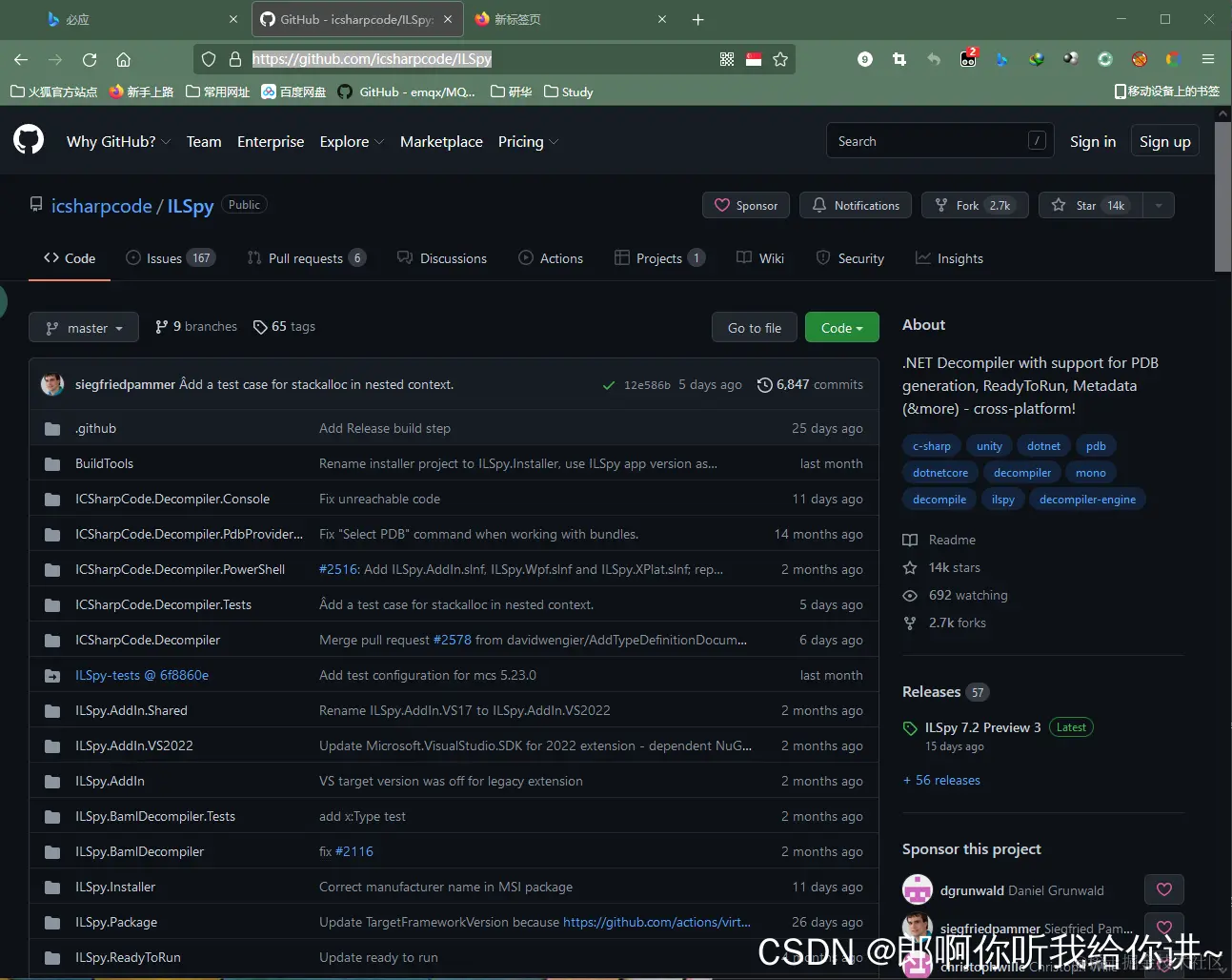
Task: Reload the page with the refresh icon
Action: click(90, 59)
